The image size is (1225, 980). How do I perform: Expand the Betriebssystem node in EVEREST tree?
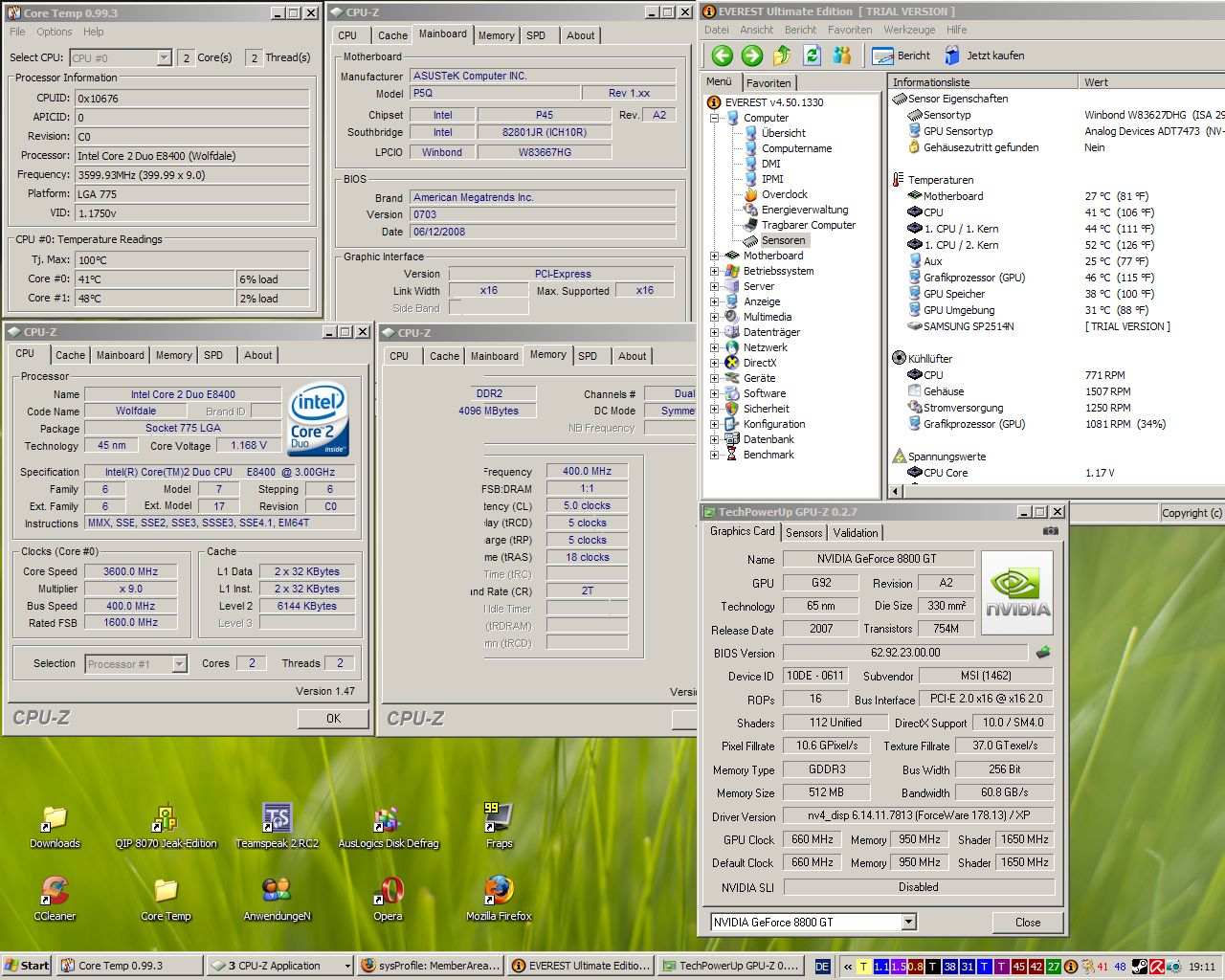point(714,271)
